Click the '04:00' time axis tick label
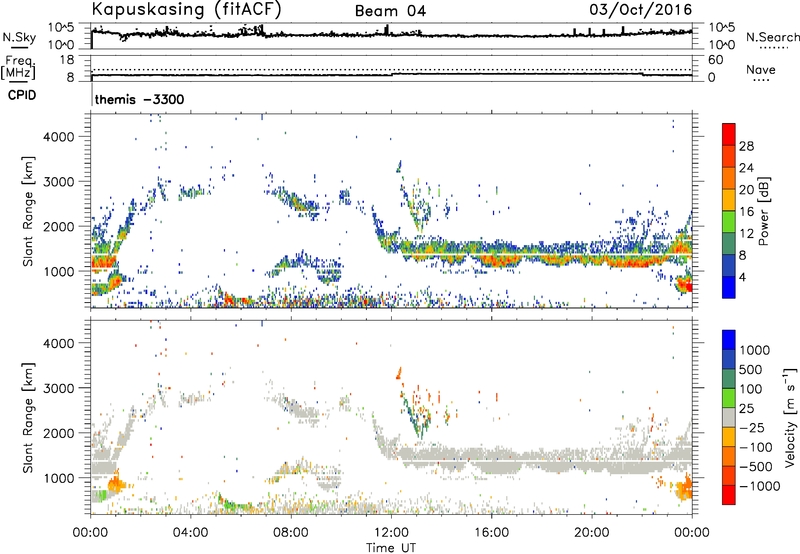Image resolution: width=800 pixels, height=554 pixels. pos(191,533)
